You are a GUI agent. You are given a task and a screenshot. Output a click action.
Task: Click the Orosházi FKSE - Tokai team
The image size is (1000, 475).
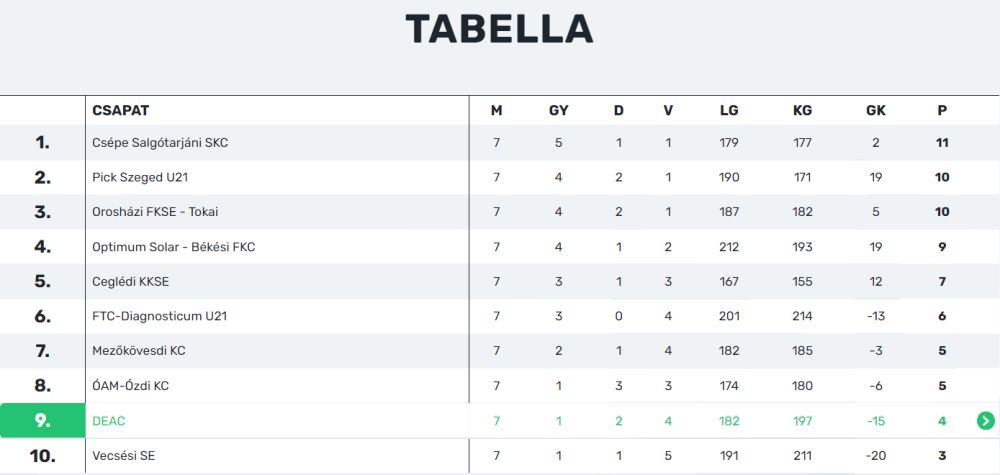coord(155,212)
